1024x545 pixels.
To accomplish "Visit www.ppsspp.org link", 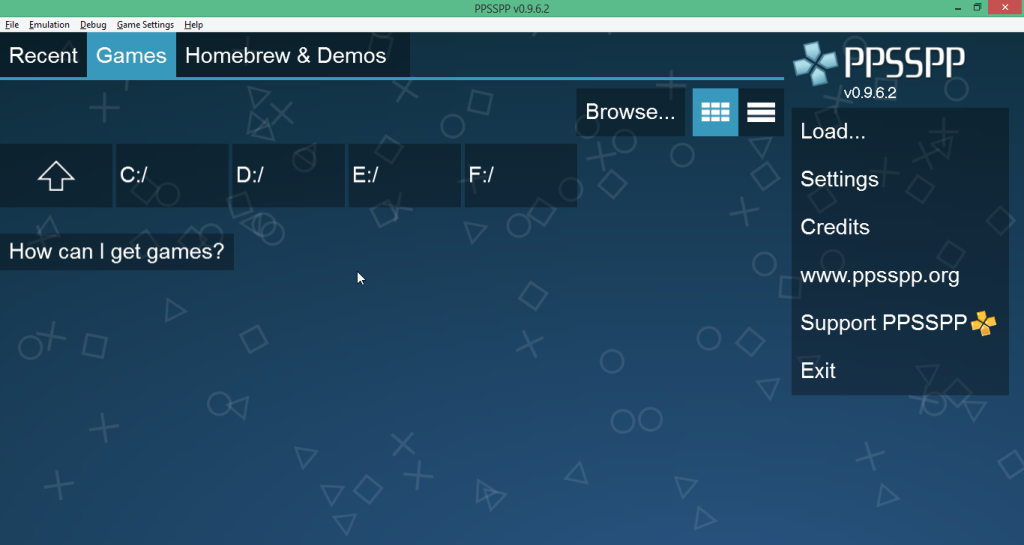I will pyautogui.click(x=900, y=275).
